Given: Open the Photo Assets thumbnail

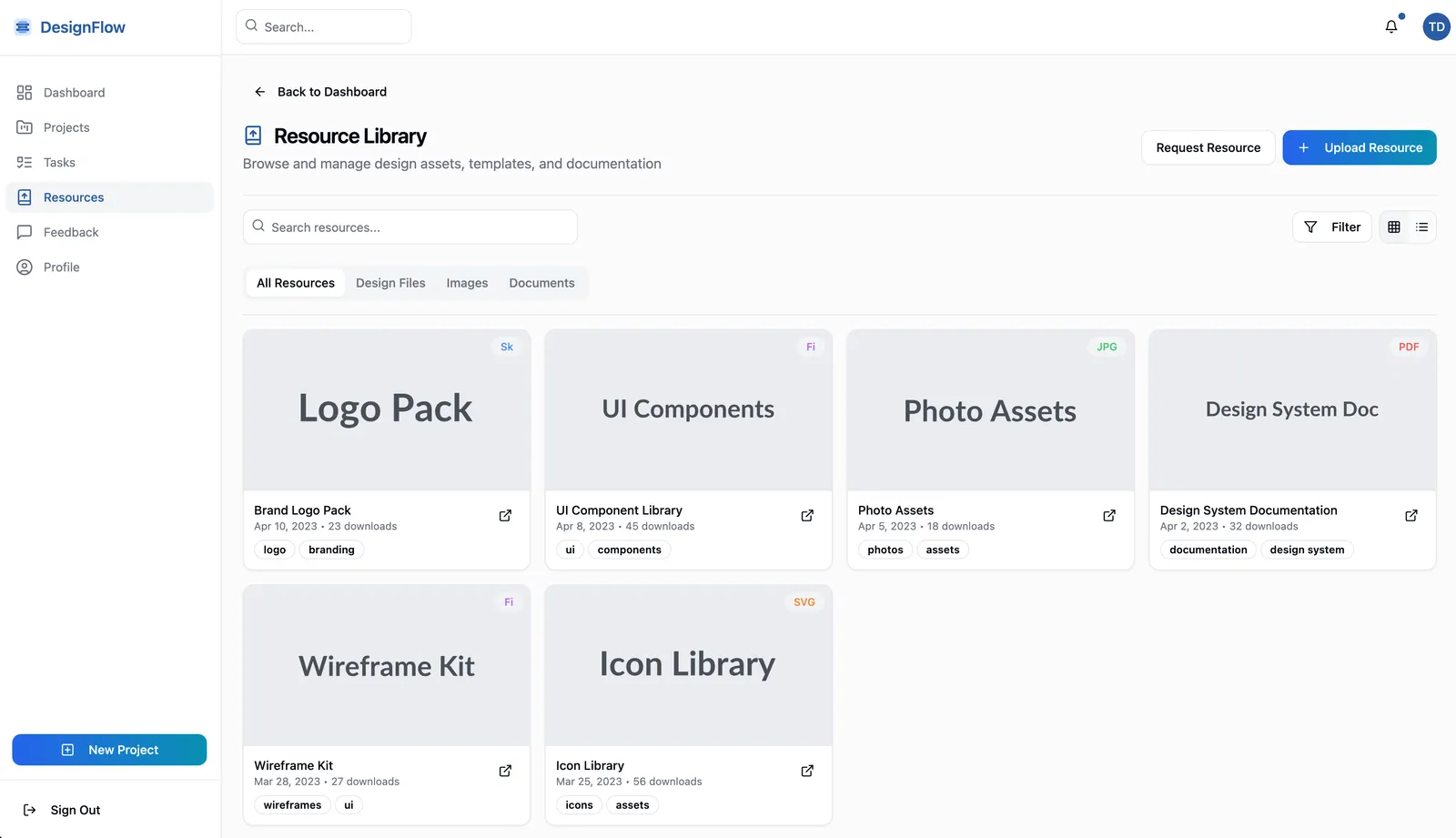Looking at the screenshot, I should point(991,410).
